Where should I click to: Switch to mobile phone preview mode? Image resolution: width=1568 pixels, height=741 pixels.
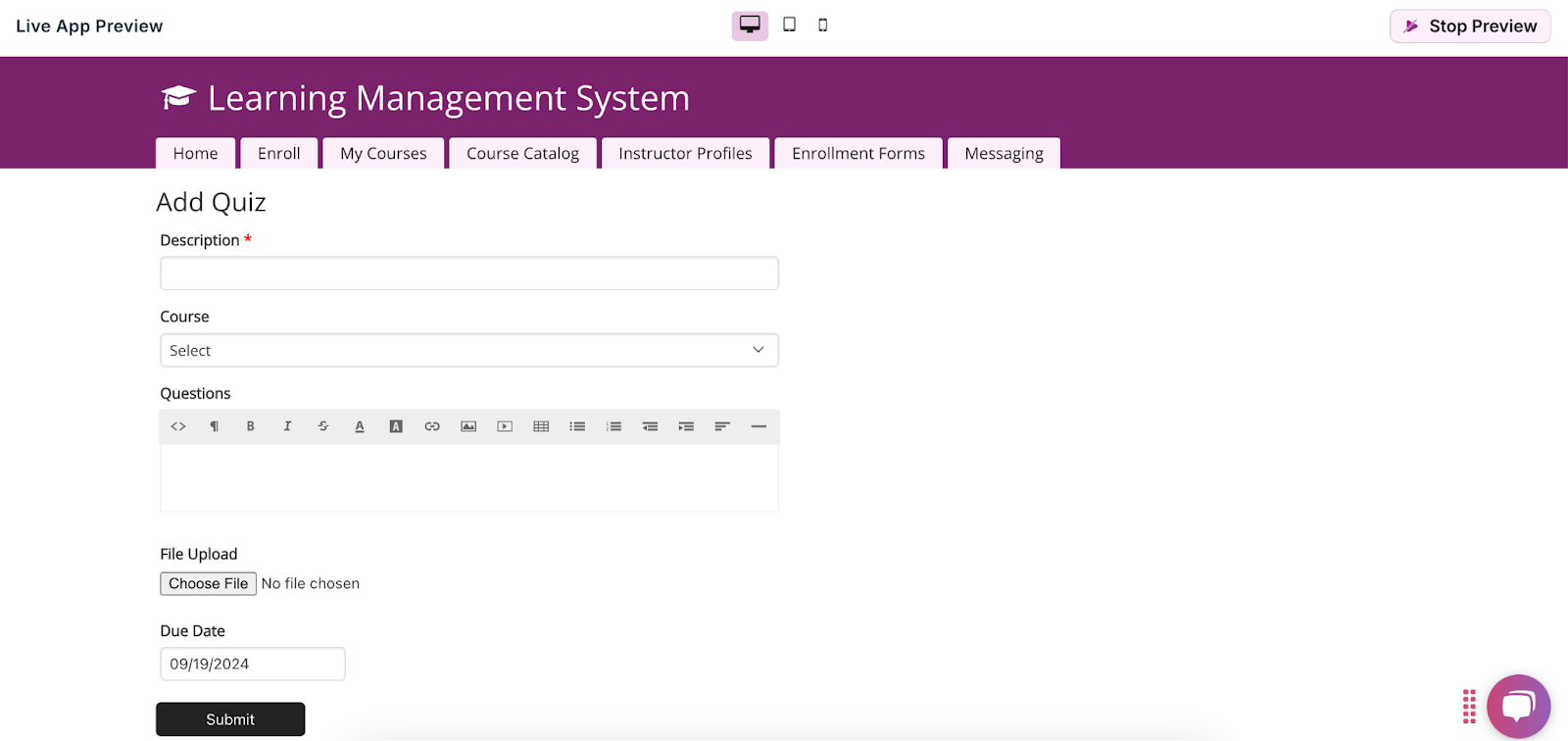point(823,25)
